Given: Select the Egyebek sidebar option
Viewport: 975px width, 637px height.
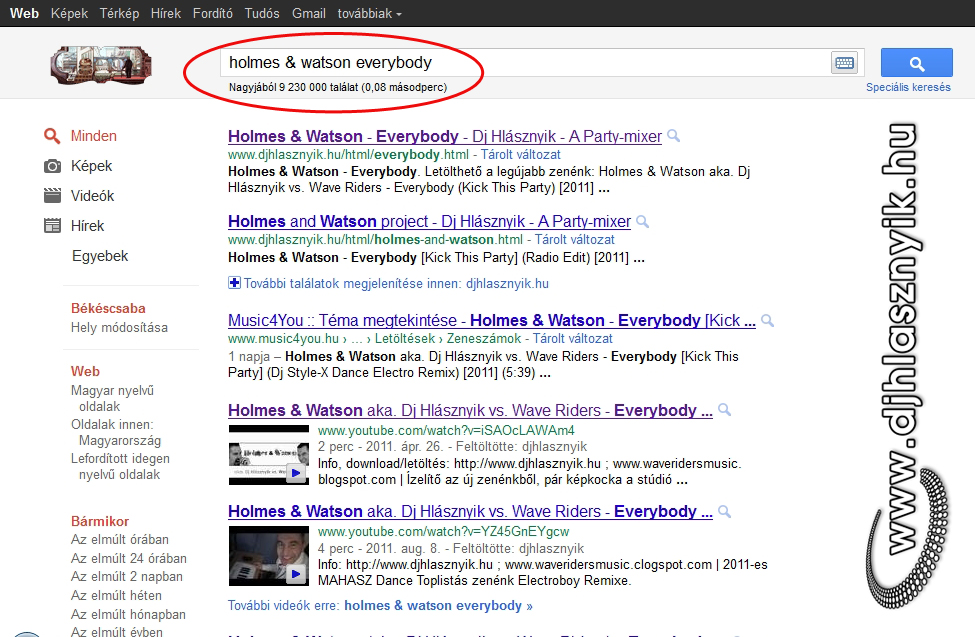Looking at the screenshot, I should point(100,256).
